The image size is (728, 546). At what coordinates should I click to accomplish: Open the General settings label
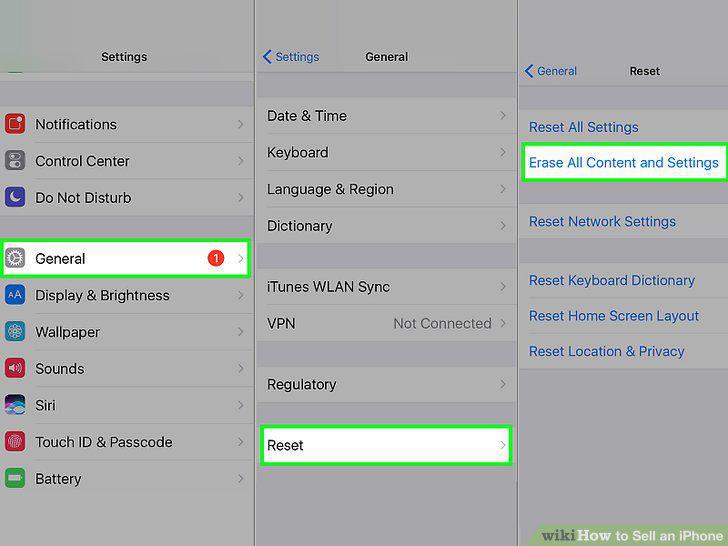click(x=60, y=259)
